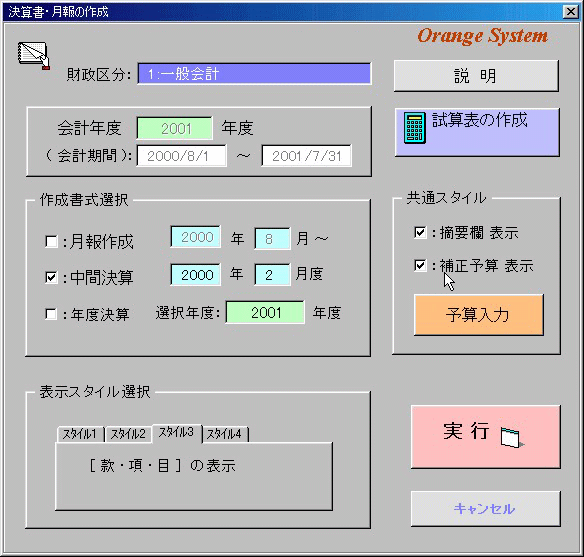Click the キャンセル button
This screenshot has height=557, width=584.
tap(486, 508)
